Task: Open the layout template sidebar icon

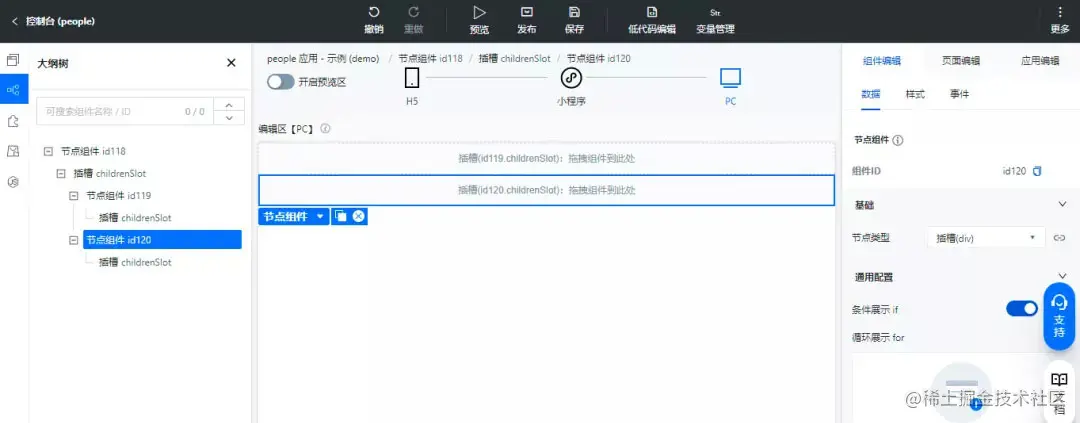Action: tap(13, 152)
